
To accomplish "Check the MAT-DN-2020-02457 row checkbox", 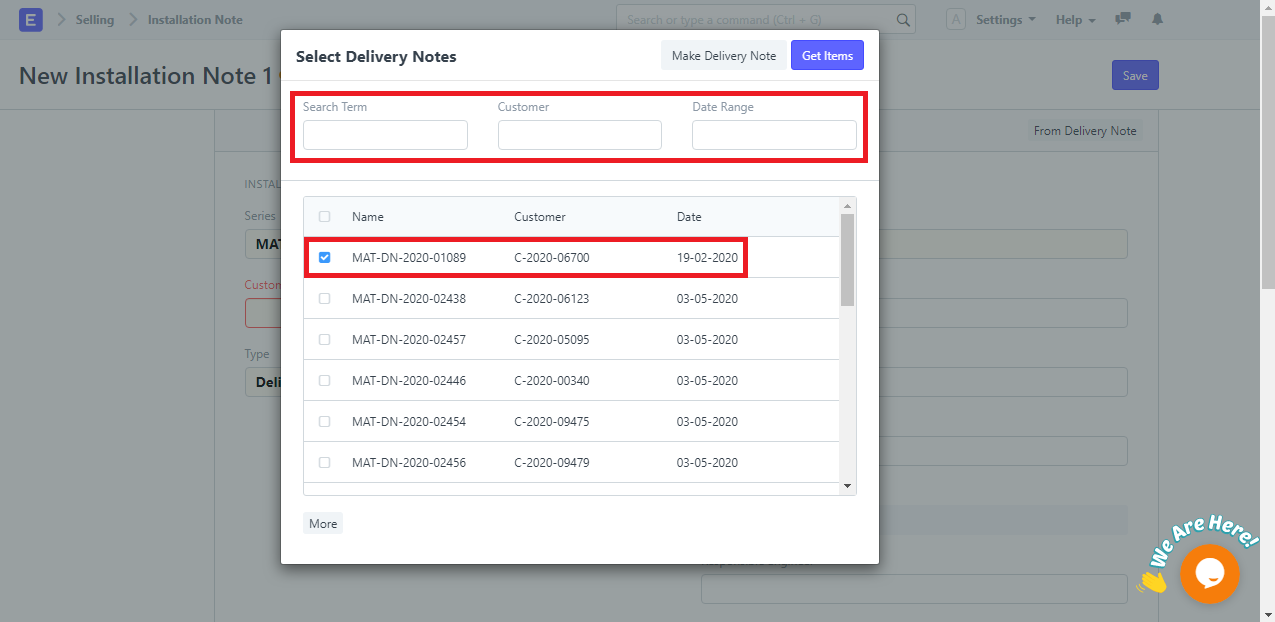I will click(x=324, y=340).
